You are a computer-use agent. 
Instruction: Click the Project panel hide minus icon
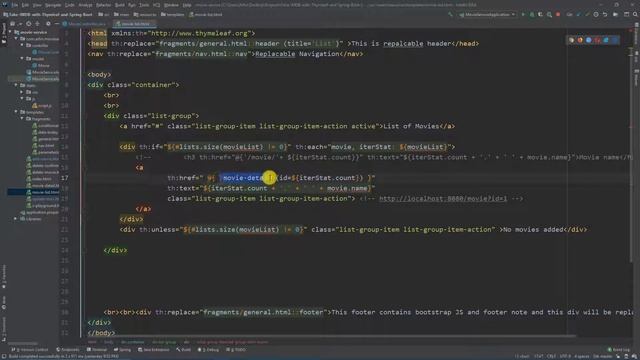click(x=57, y=24)
